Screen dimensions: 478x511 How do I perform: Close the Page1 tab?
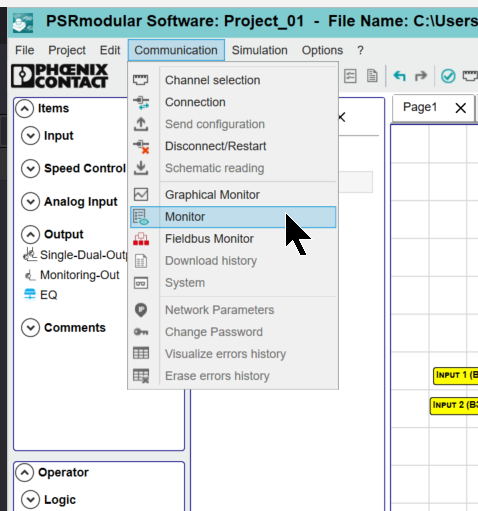(x=461, y=108)
